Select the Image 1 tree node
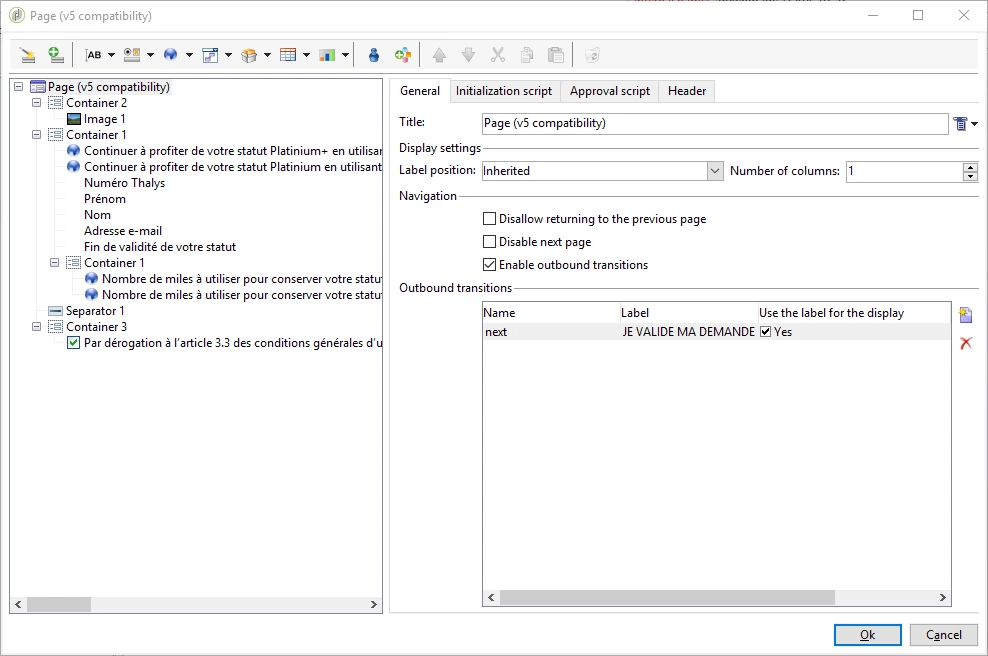Screen dimensions: 988x656 (105, 119)
